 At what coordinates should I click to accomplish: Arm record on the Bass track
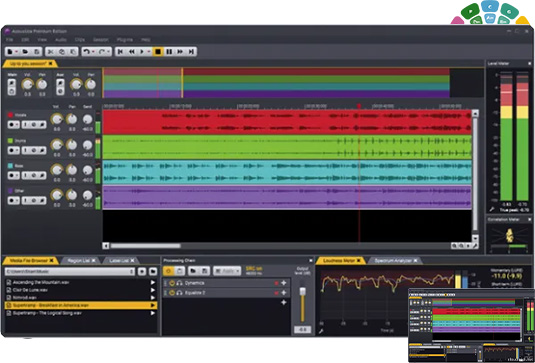(x=12, y=175)
